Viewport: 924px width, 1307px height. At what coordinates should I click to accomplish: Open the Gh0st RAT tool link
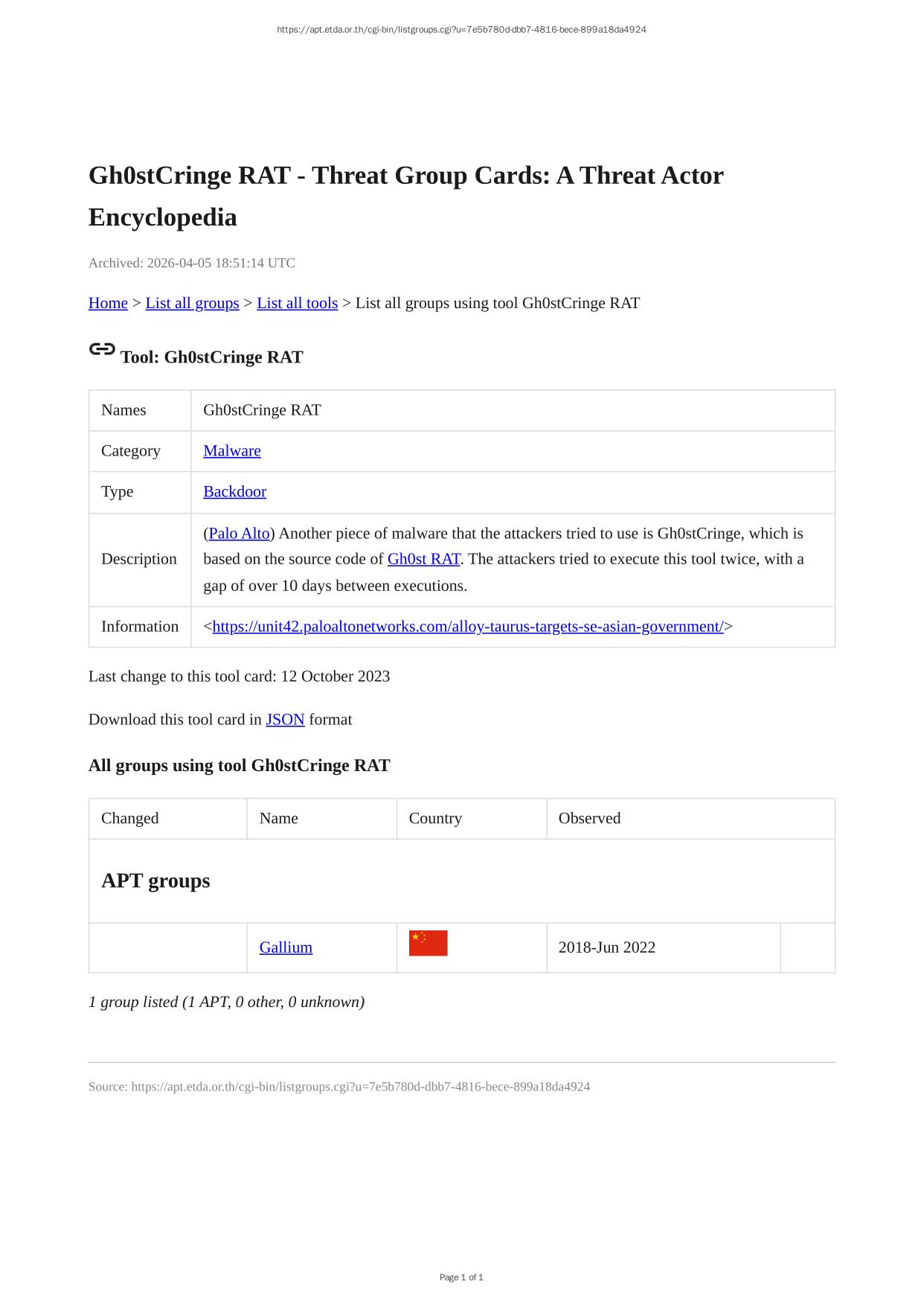pos(423,559)
